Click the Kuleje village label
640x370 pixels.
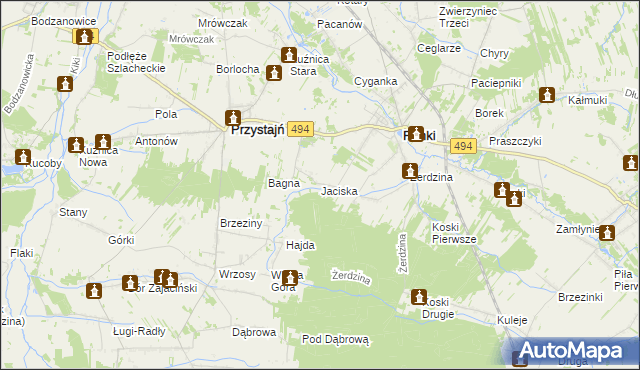(x=512, y=320)
